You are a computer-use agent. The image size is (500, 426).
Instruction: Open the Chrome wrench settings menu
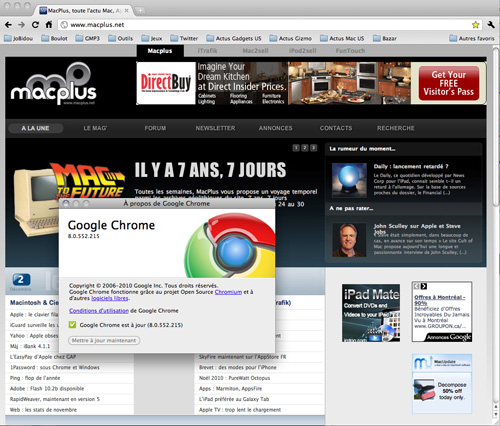[x=490, y=25]
